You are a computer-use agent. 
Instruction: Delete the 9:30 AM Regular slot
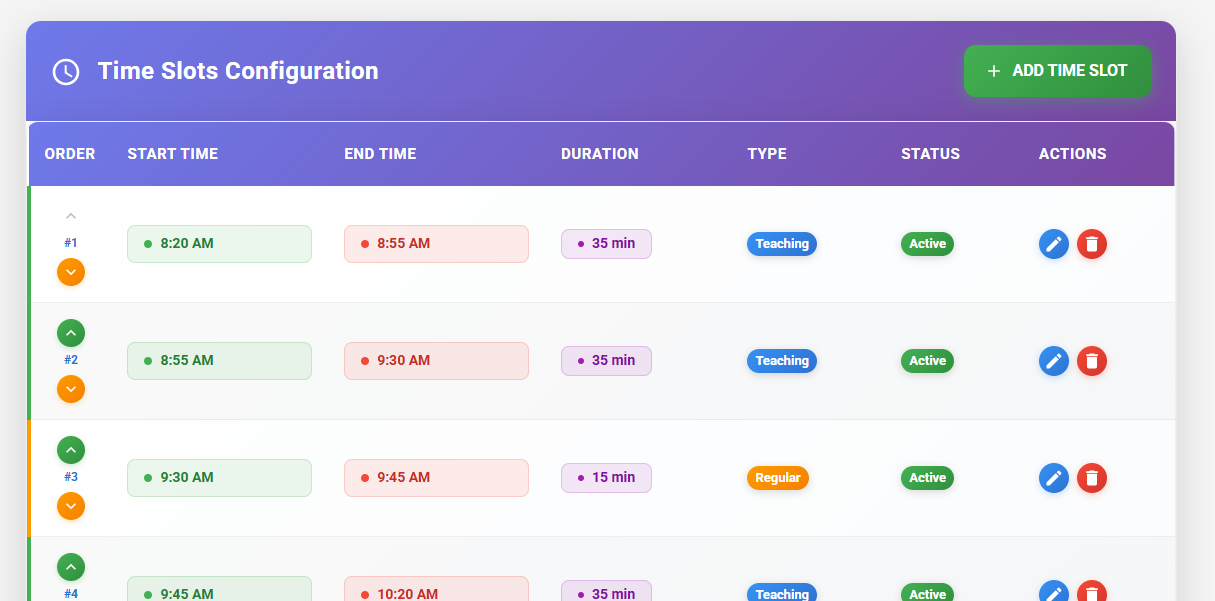1092,478
